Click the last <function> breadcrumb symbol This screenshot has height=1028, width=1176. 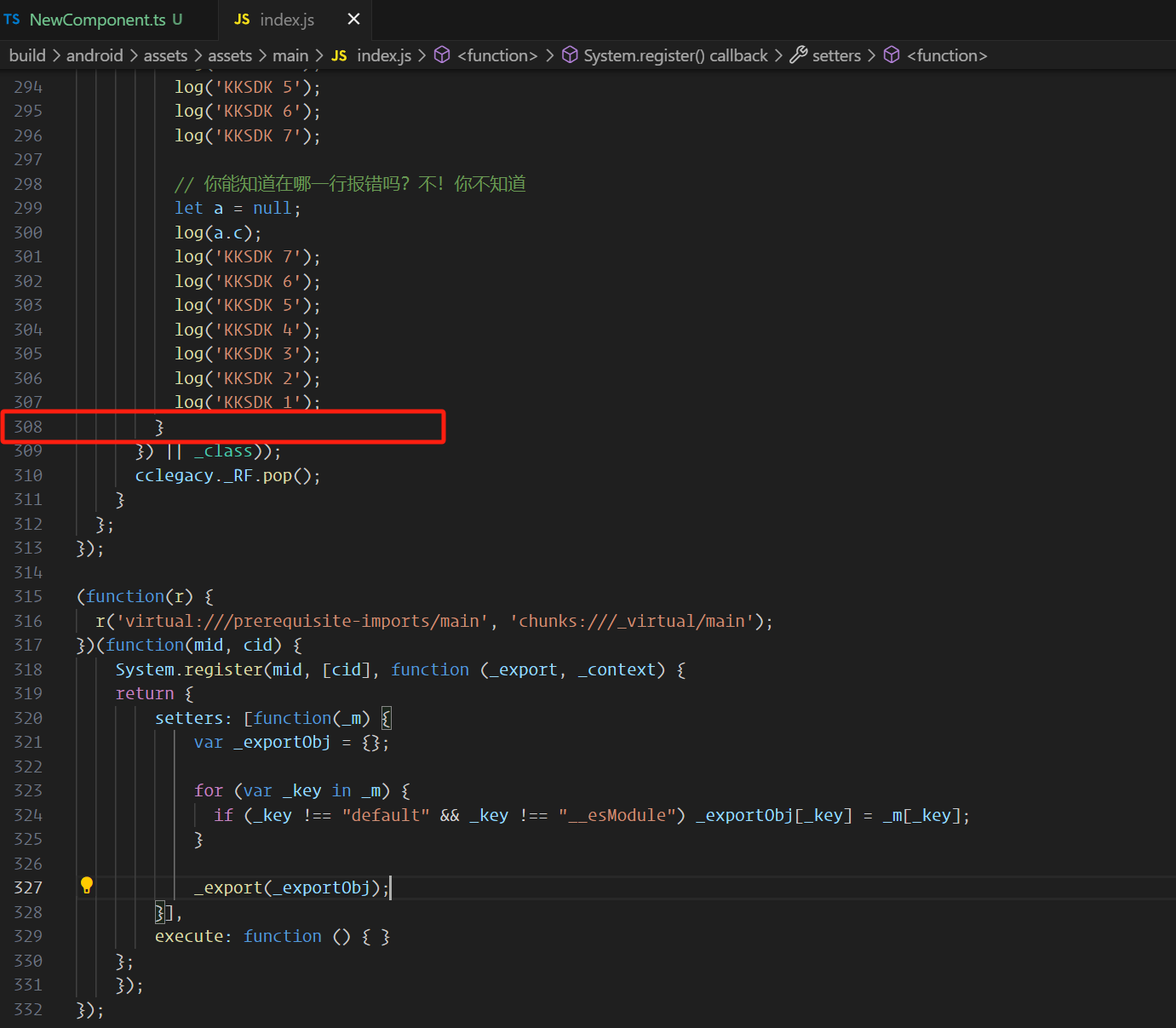click(x=947, y=55)
